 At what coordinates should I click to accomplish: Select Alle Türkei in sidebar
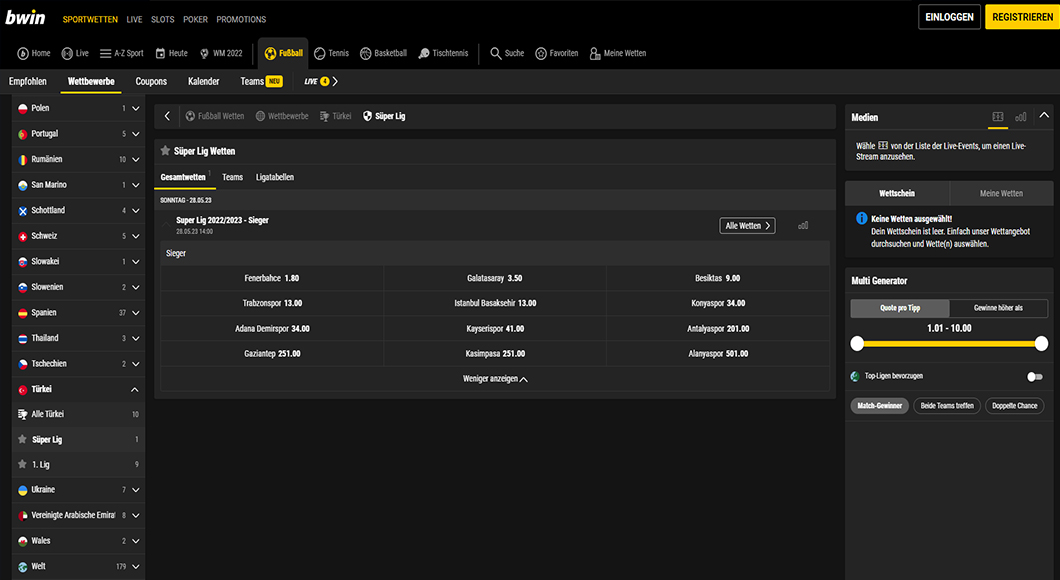(x=78, y=414)
